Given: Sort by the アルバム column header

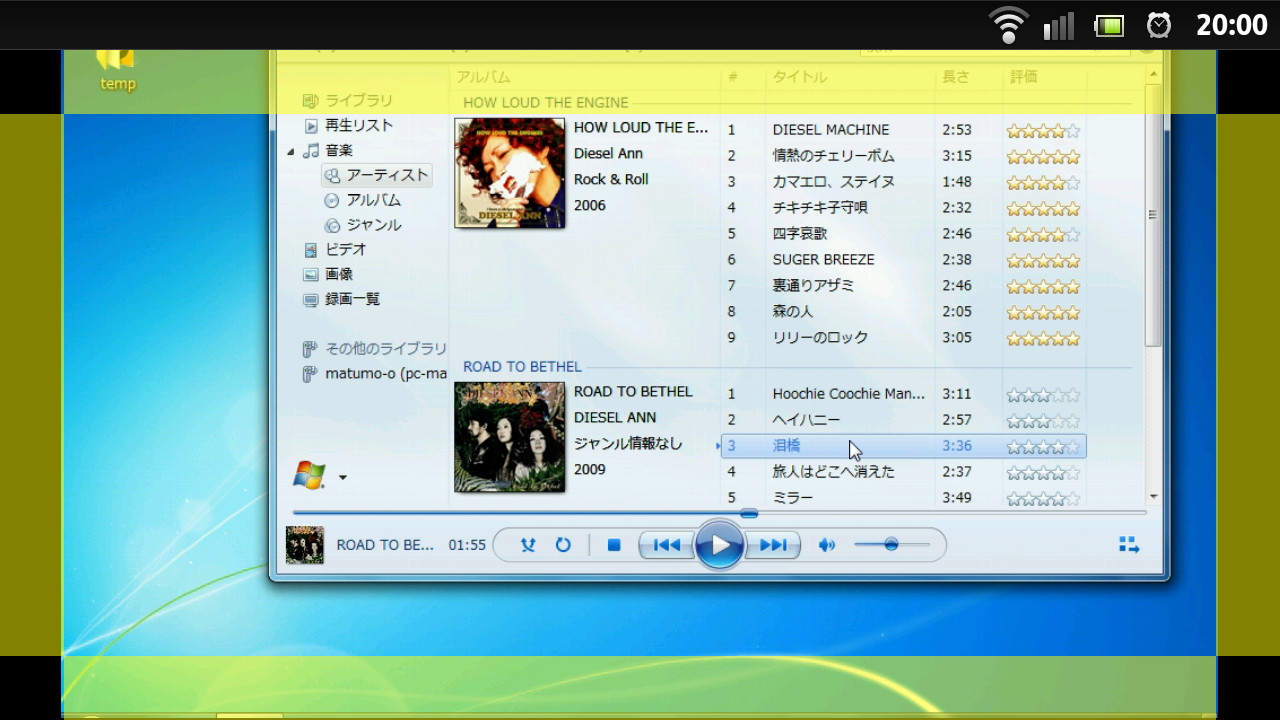Looking at the screenshot, I should click(484, 77).
